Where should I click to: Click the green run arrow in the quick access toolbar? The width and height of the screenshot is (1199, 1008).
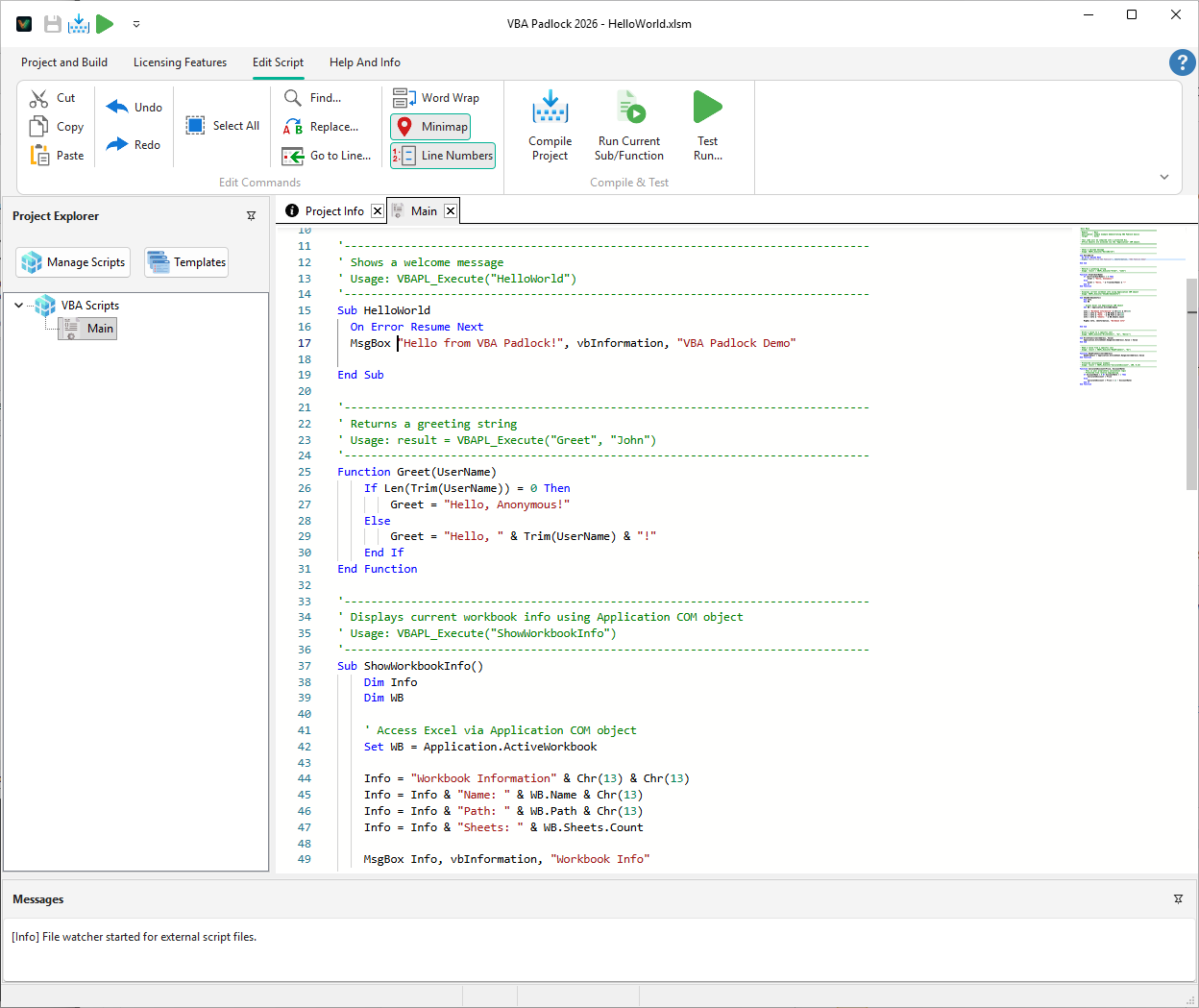[105, 23]
